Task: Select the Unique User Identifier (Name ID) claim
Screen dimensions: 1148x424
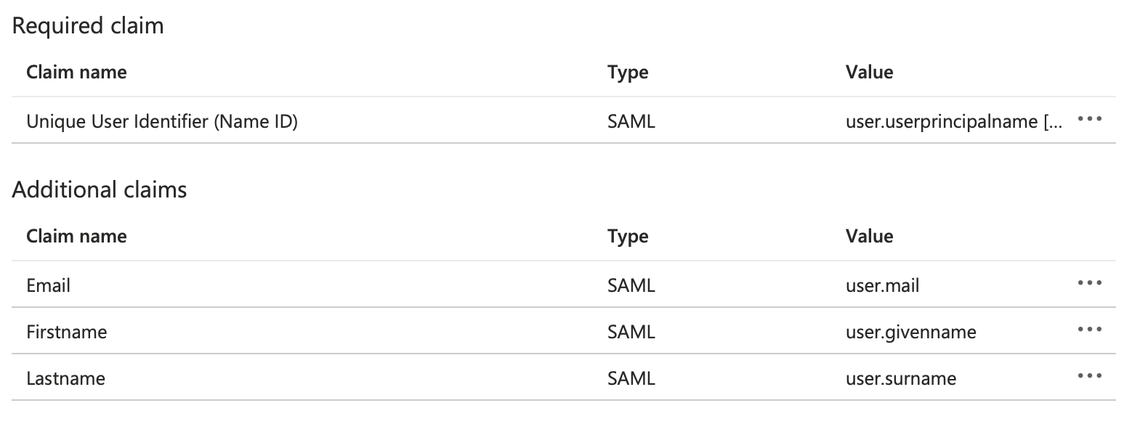Action: 162,122
